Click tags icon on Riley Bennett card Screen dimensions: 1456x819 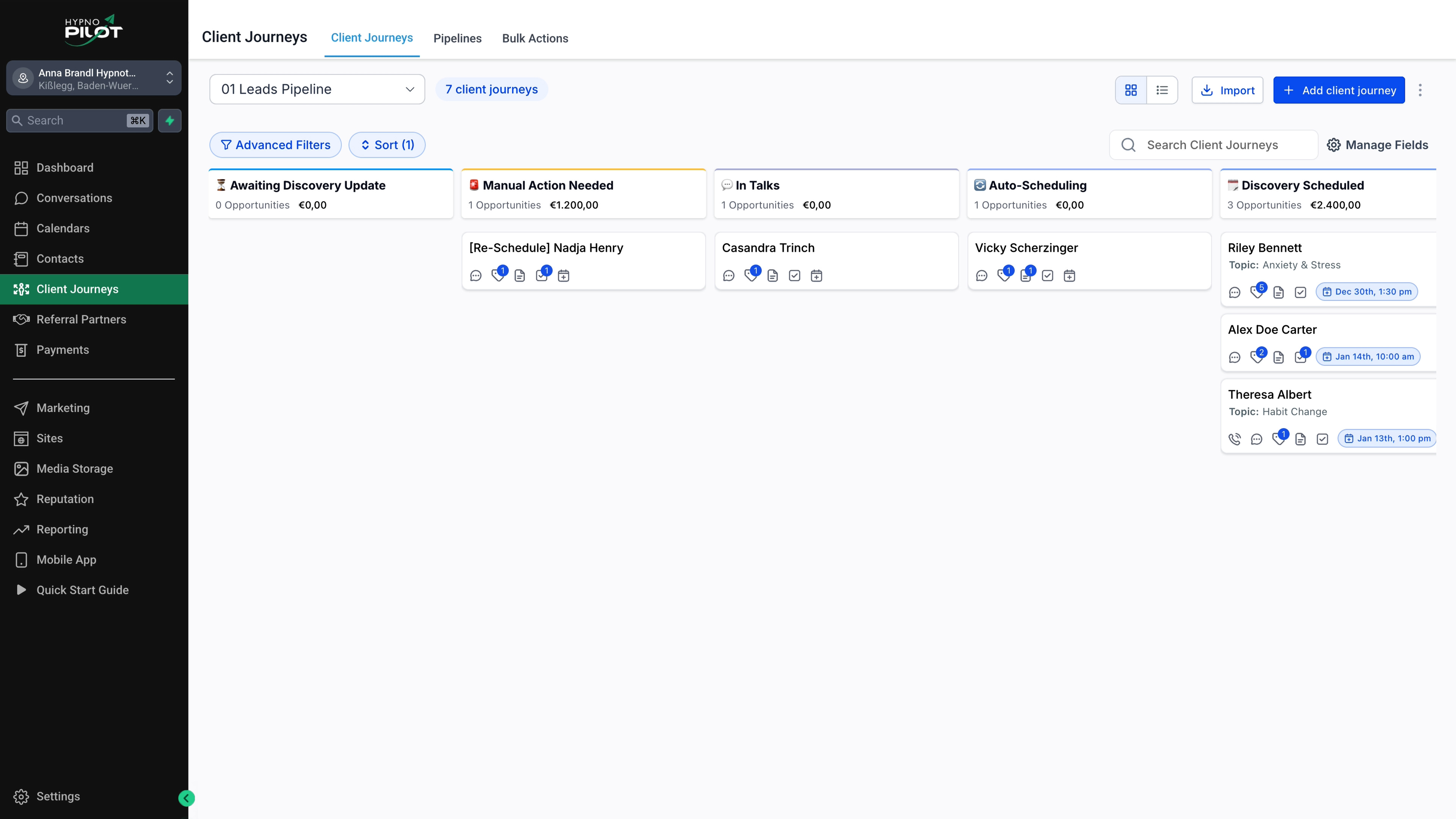coord(1257,292)
